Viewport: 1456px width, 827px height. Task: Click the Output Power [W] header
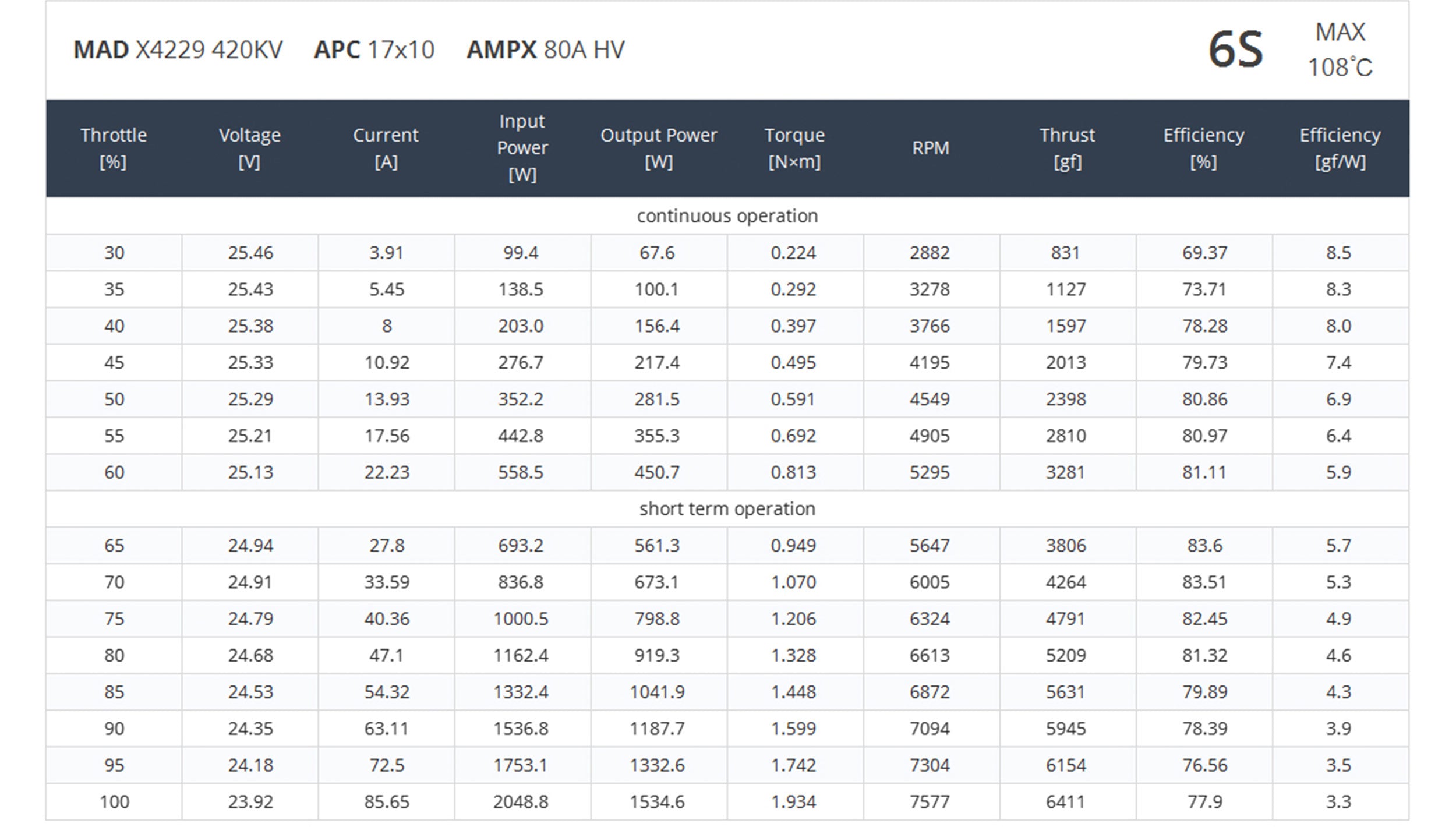tap(659, 148)
